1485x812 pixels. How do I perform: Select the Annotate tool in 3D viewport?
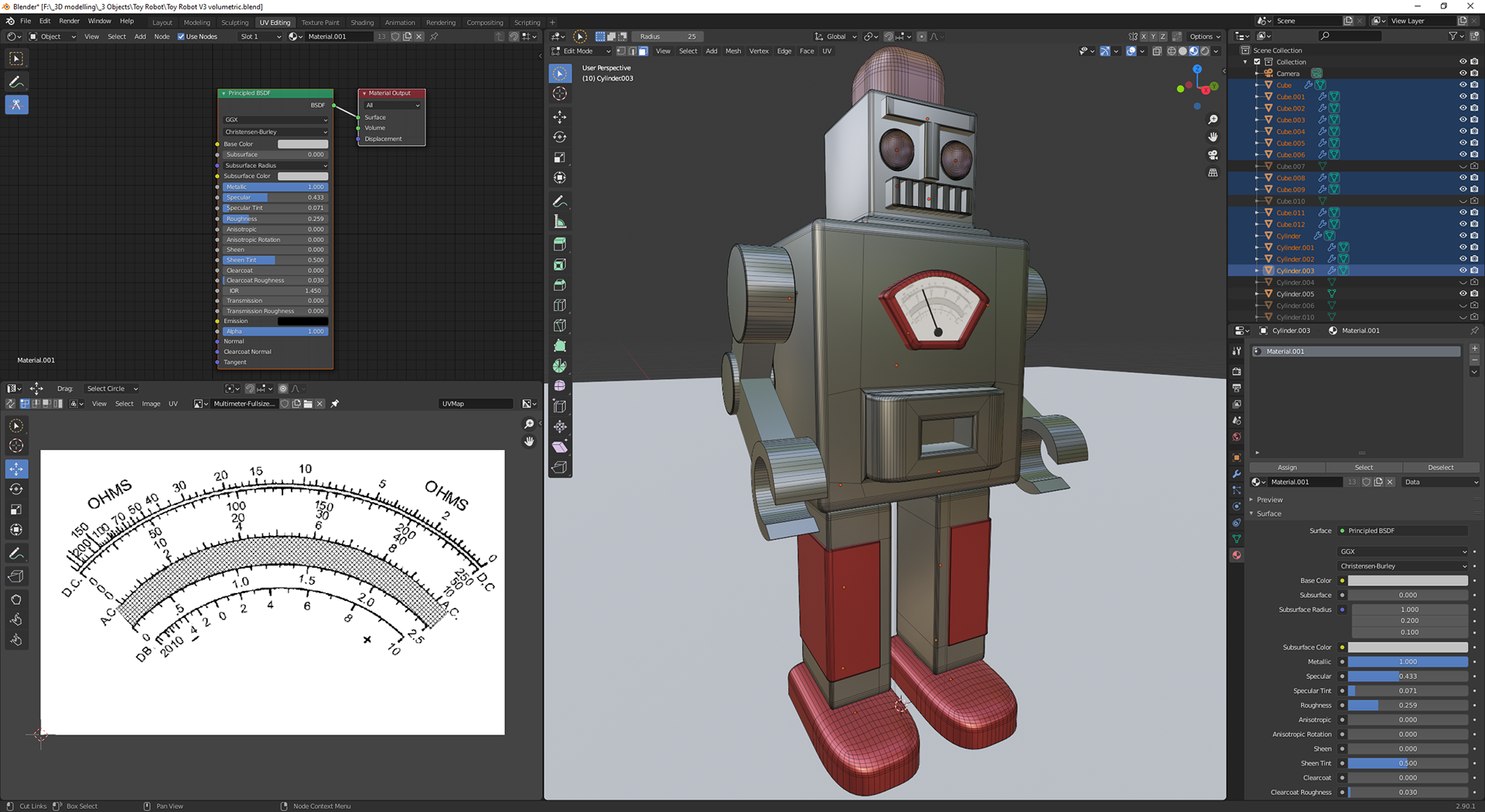click(x=560, y=202)
